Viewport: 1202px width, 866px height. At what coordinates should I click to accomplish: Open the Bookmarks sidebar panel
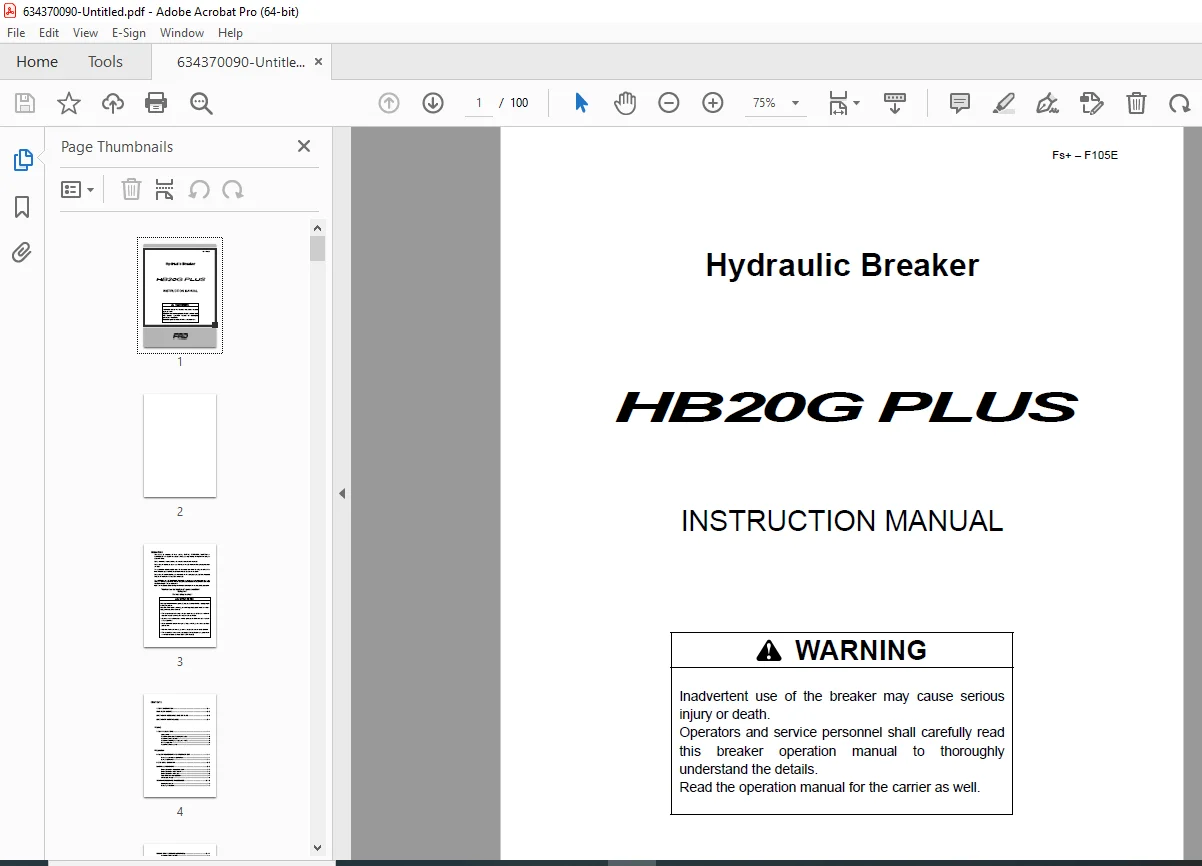pos(22,207)
